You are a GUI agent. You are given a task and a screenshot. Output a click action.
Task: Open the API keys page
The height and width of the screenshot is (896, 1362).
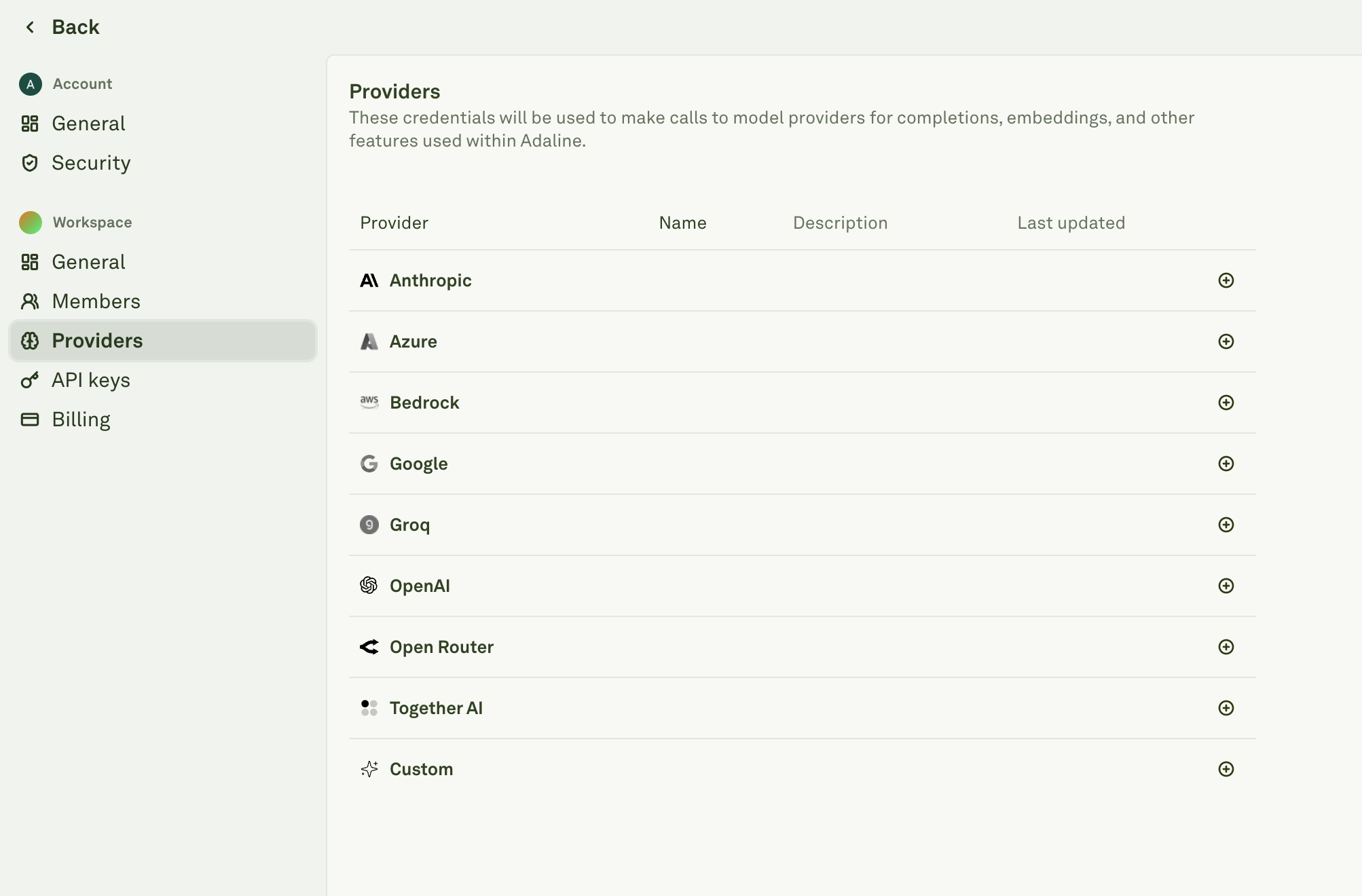pyautogui.click(x=163, y=380)
